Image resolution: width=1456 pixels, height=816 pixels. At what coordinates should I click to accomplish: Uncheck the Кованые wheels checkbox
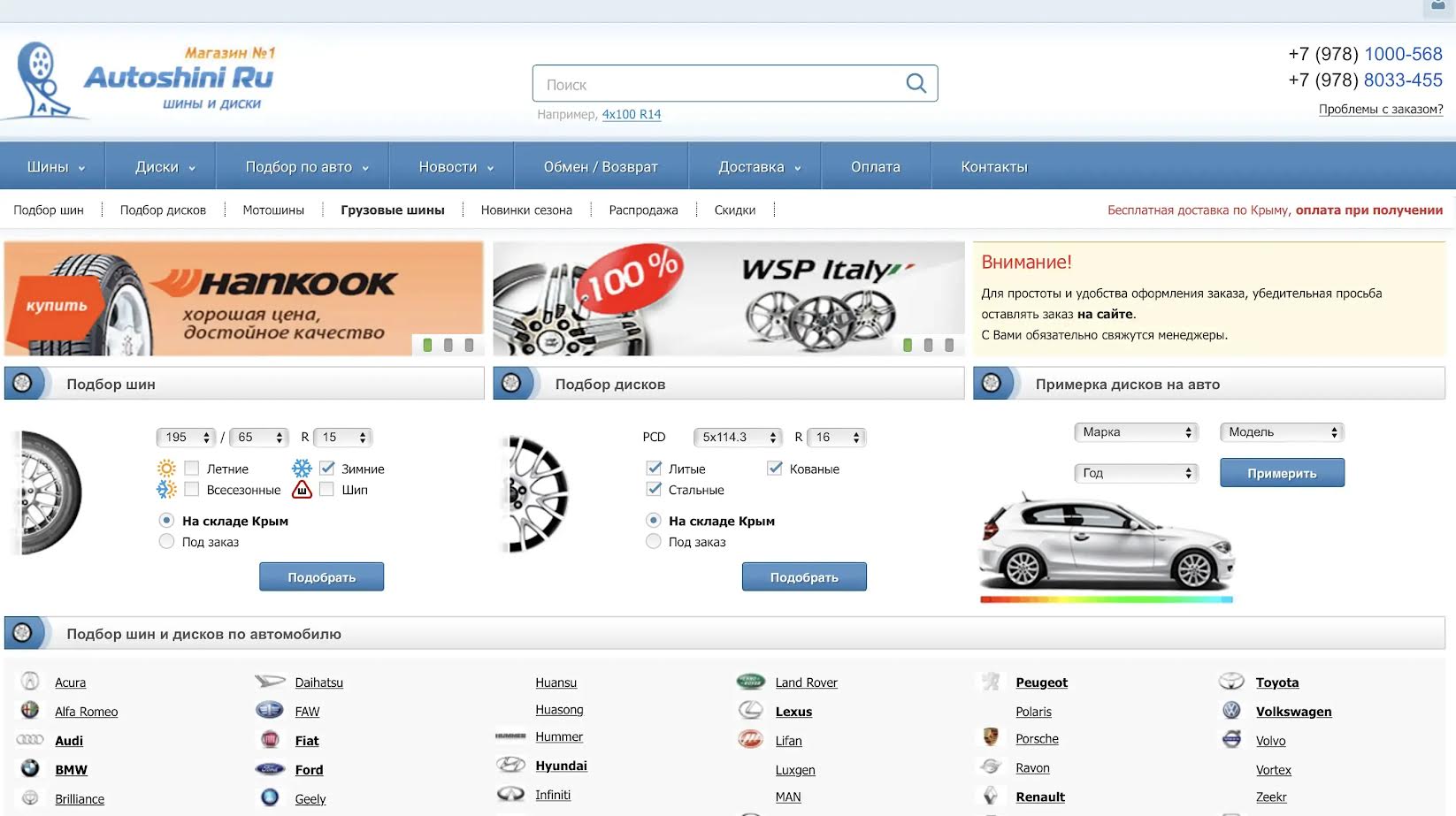click(775, 468)
